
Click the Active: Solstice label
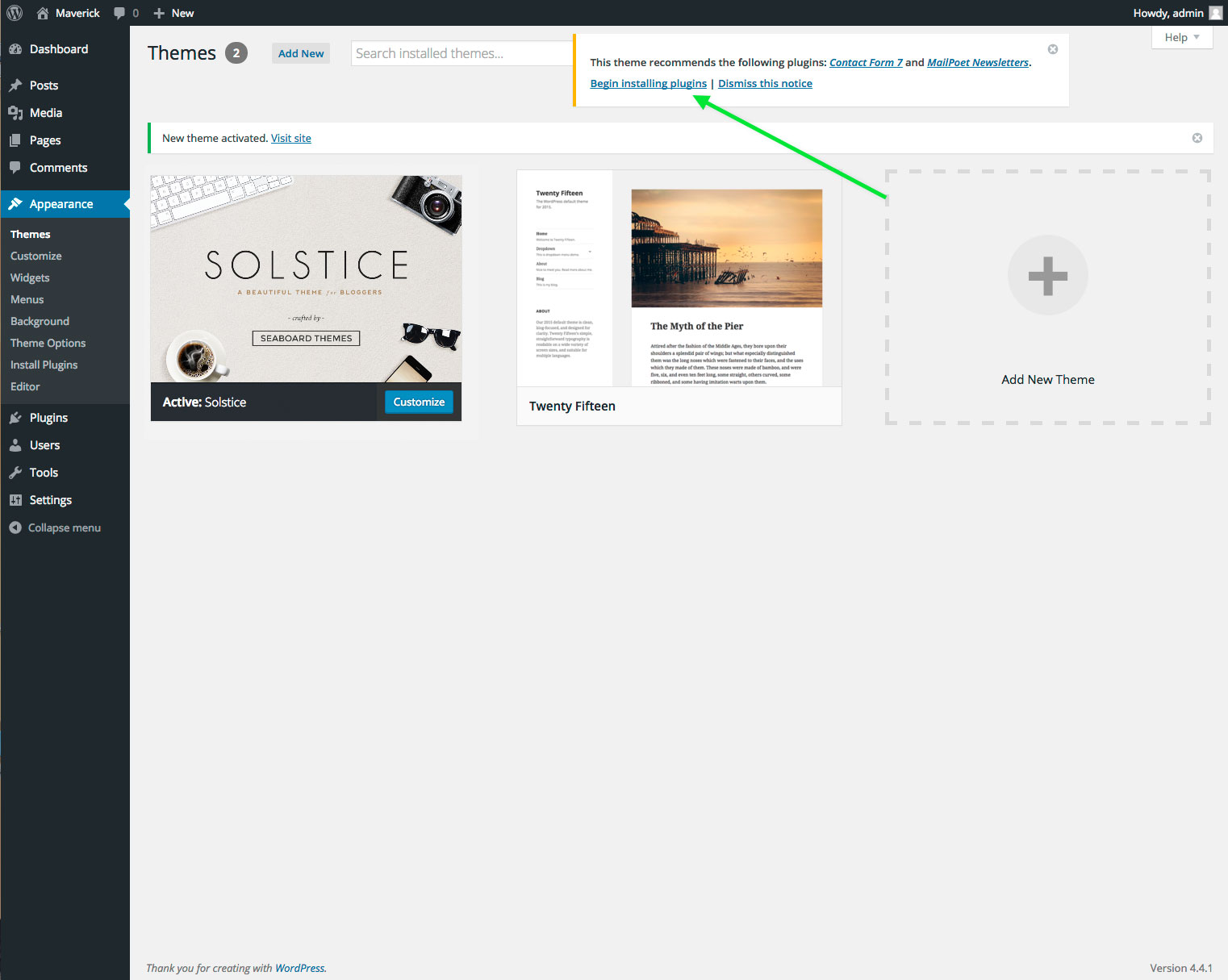[x=204, y=402]
